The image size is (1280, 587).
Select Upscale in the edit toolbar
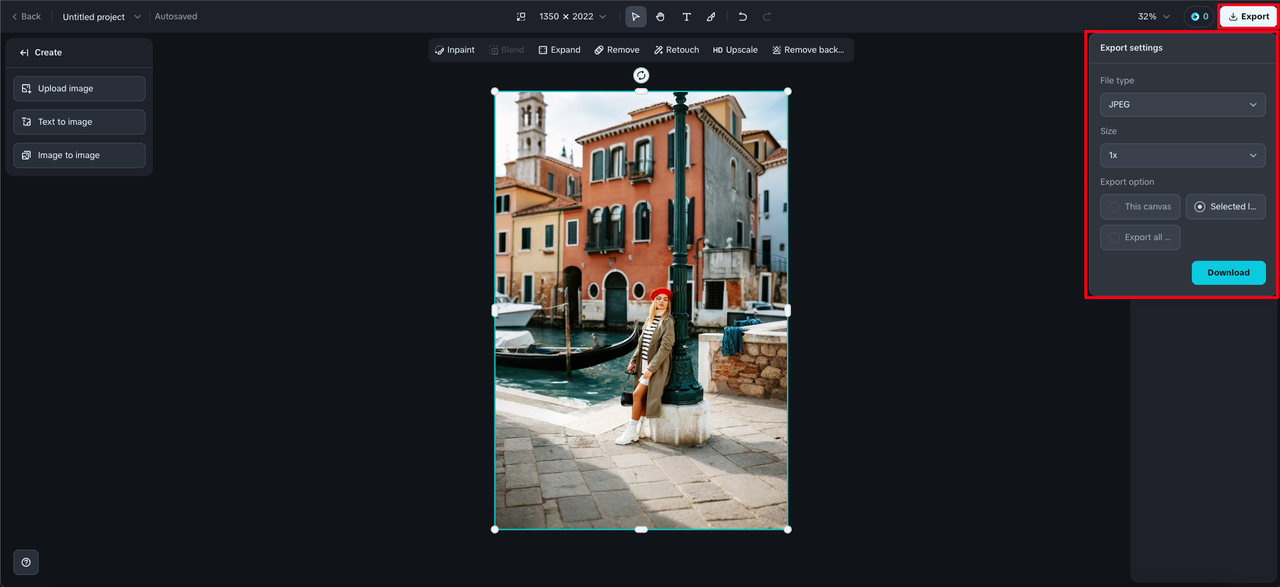(735, 50)
